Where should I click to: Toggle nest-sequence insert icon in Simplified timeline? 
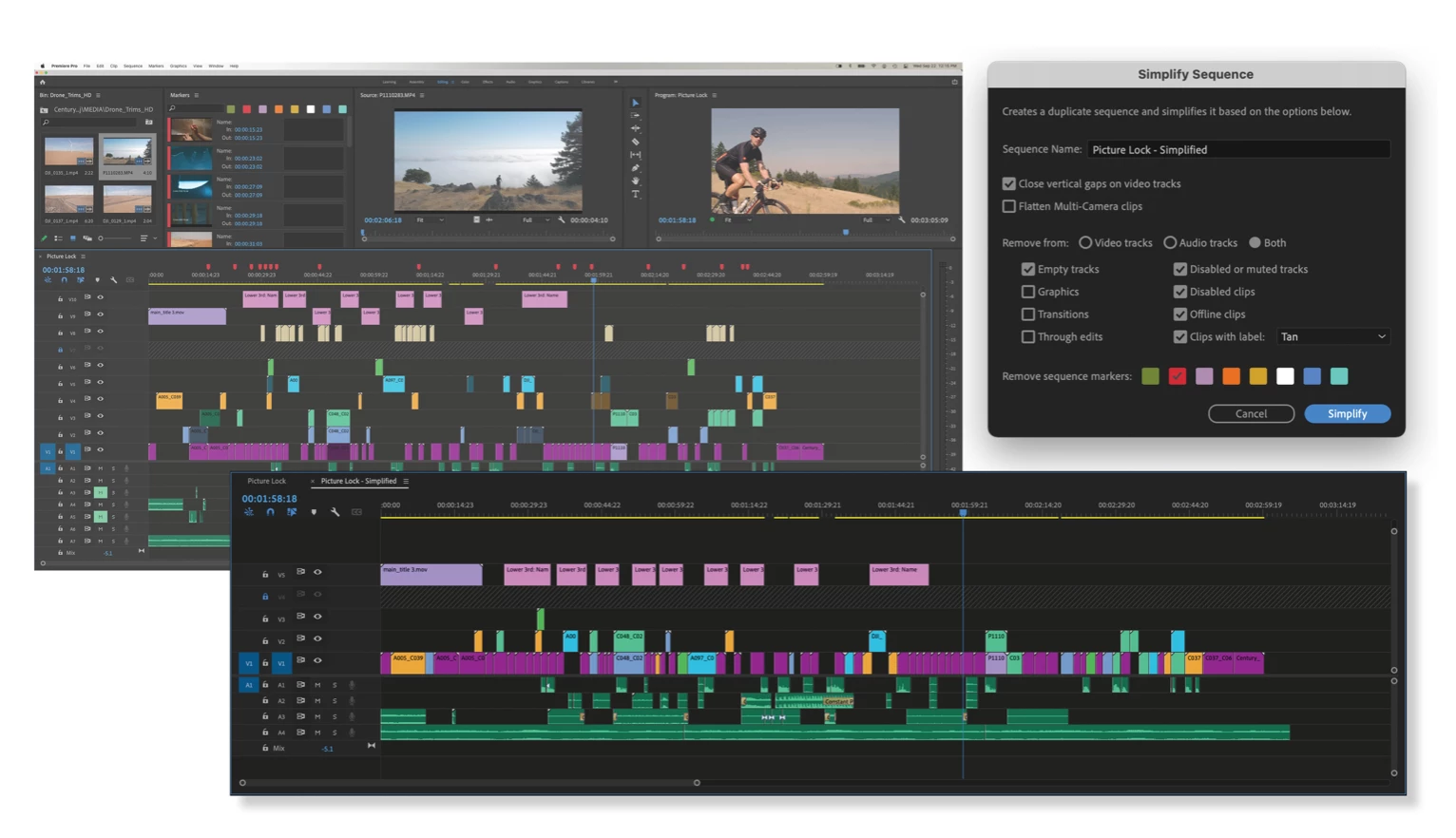249,512
